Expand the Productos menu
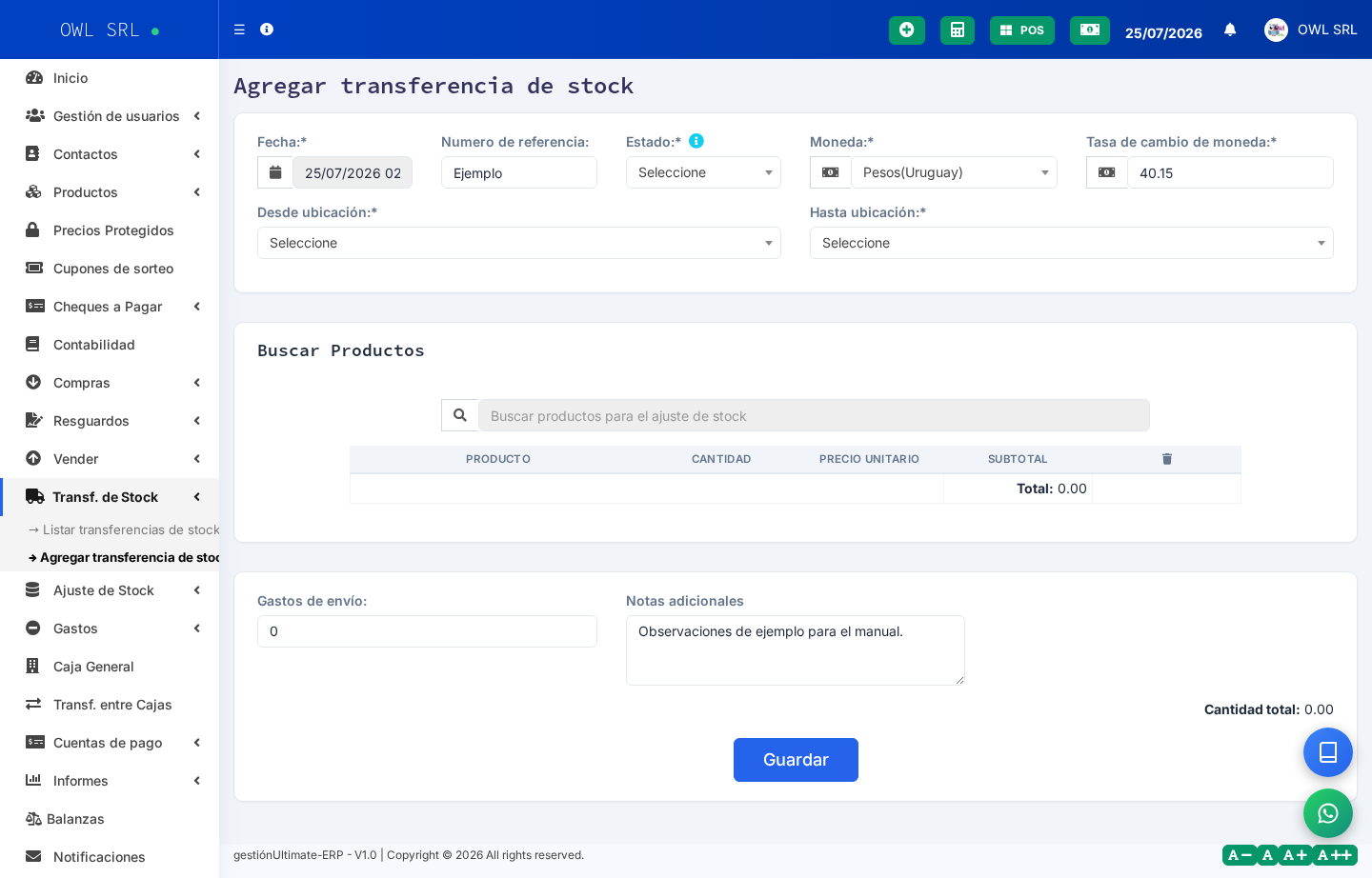1372x878 pixels. pyautogui.click(x=110, y=192)
